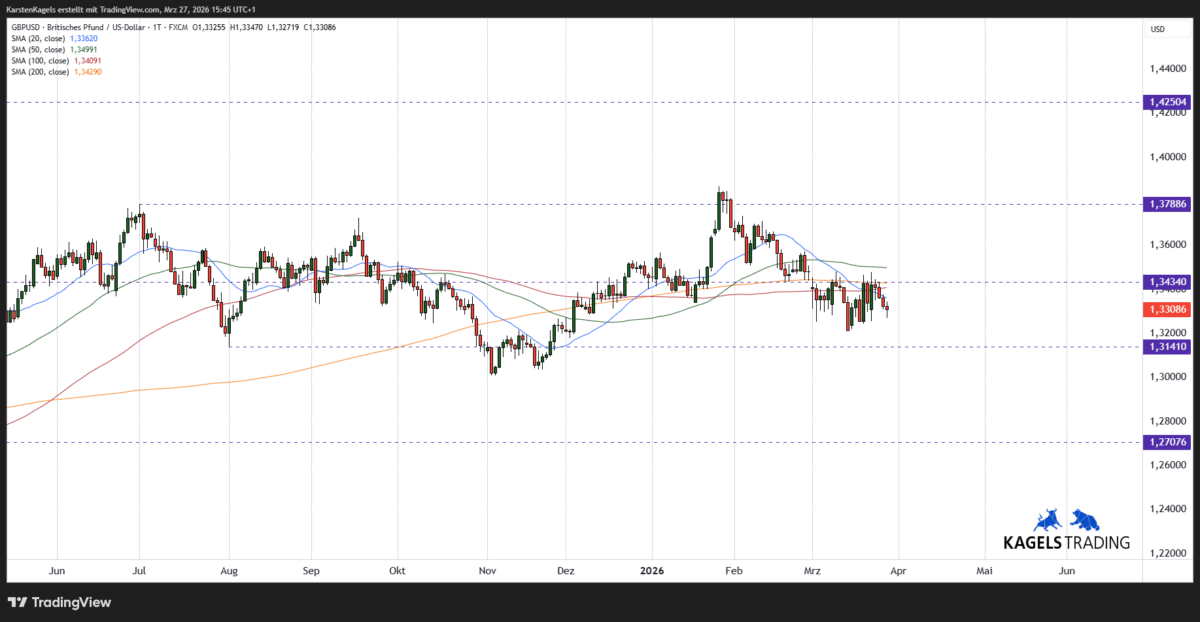The height and width of the screenshot is (622, 1200).
Task: Toggle visibility of the SMA (50, close) indicator
Action: [40, 48]
